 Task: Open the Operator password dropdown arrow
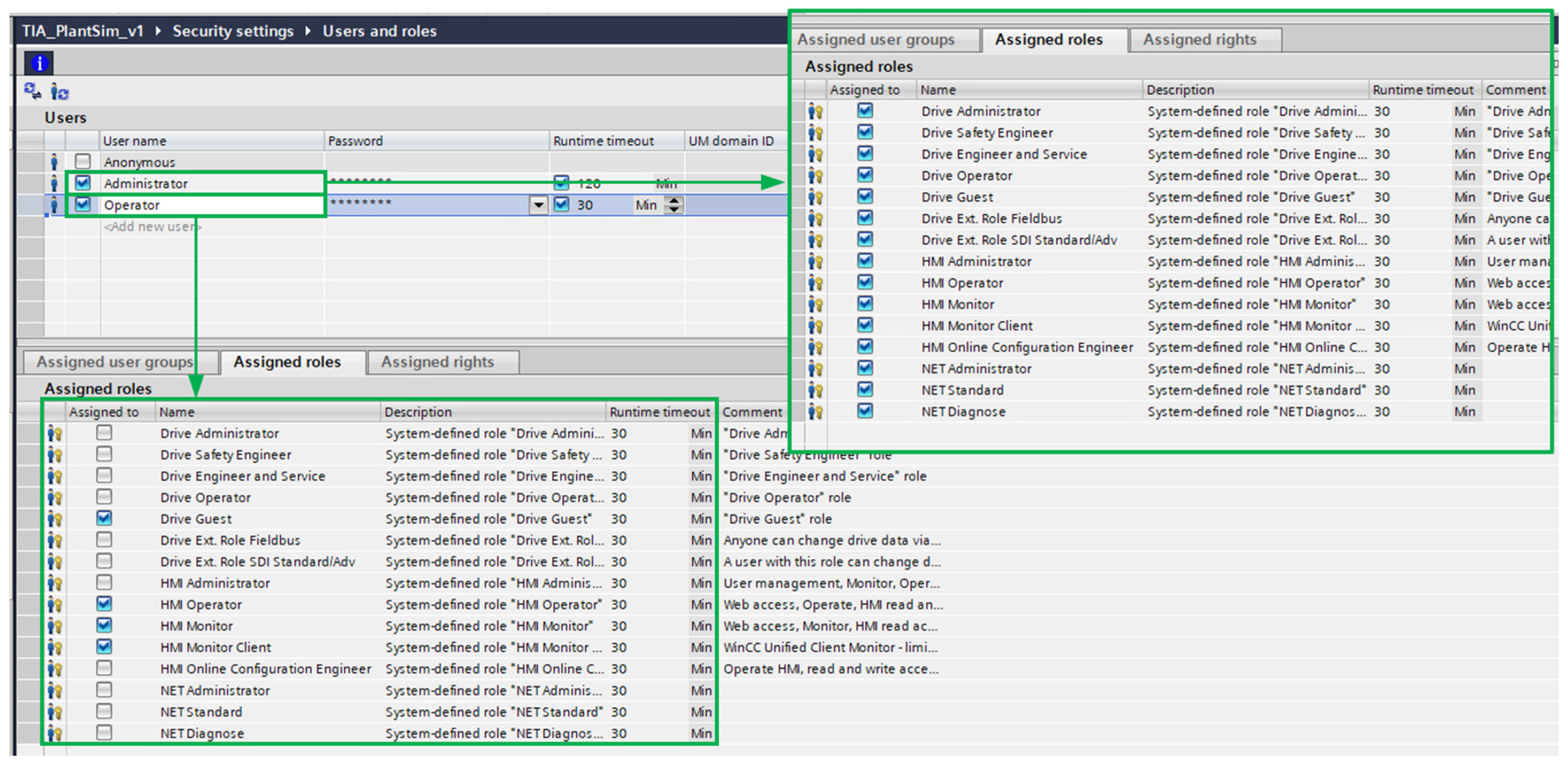(538, 205)
